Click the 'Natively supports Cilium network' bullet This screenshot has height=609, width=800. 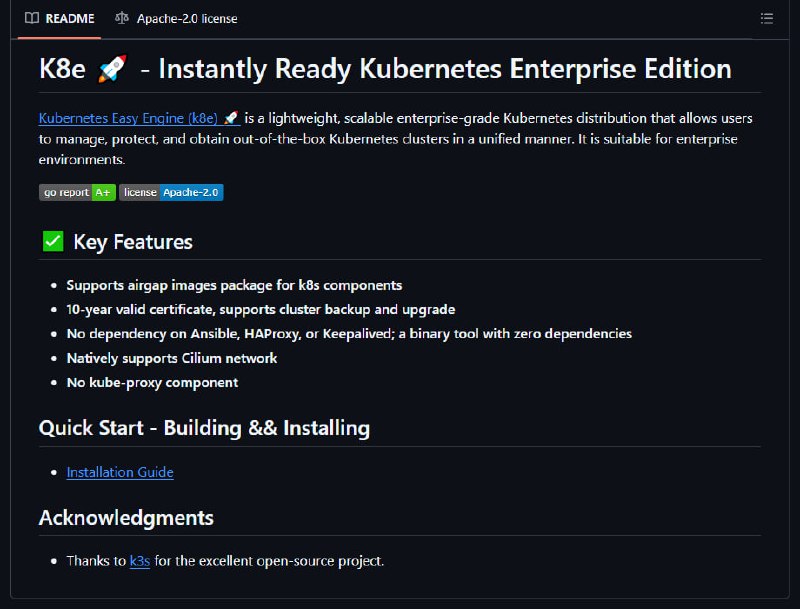tap(172, 358)
